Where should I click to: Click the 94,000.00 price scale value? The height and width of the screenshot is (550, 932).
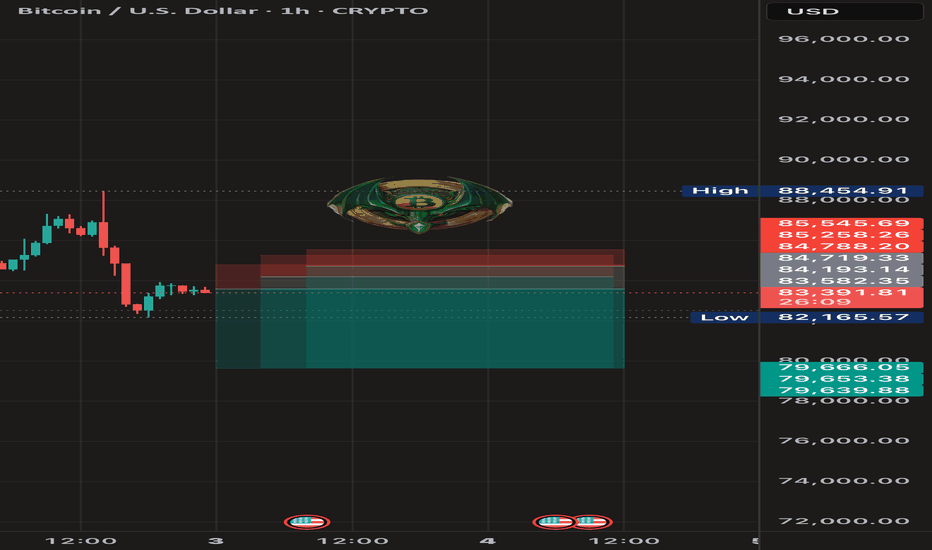[844, 79]
